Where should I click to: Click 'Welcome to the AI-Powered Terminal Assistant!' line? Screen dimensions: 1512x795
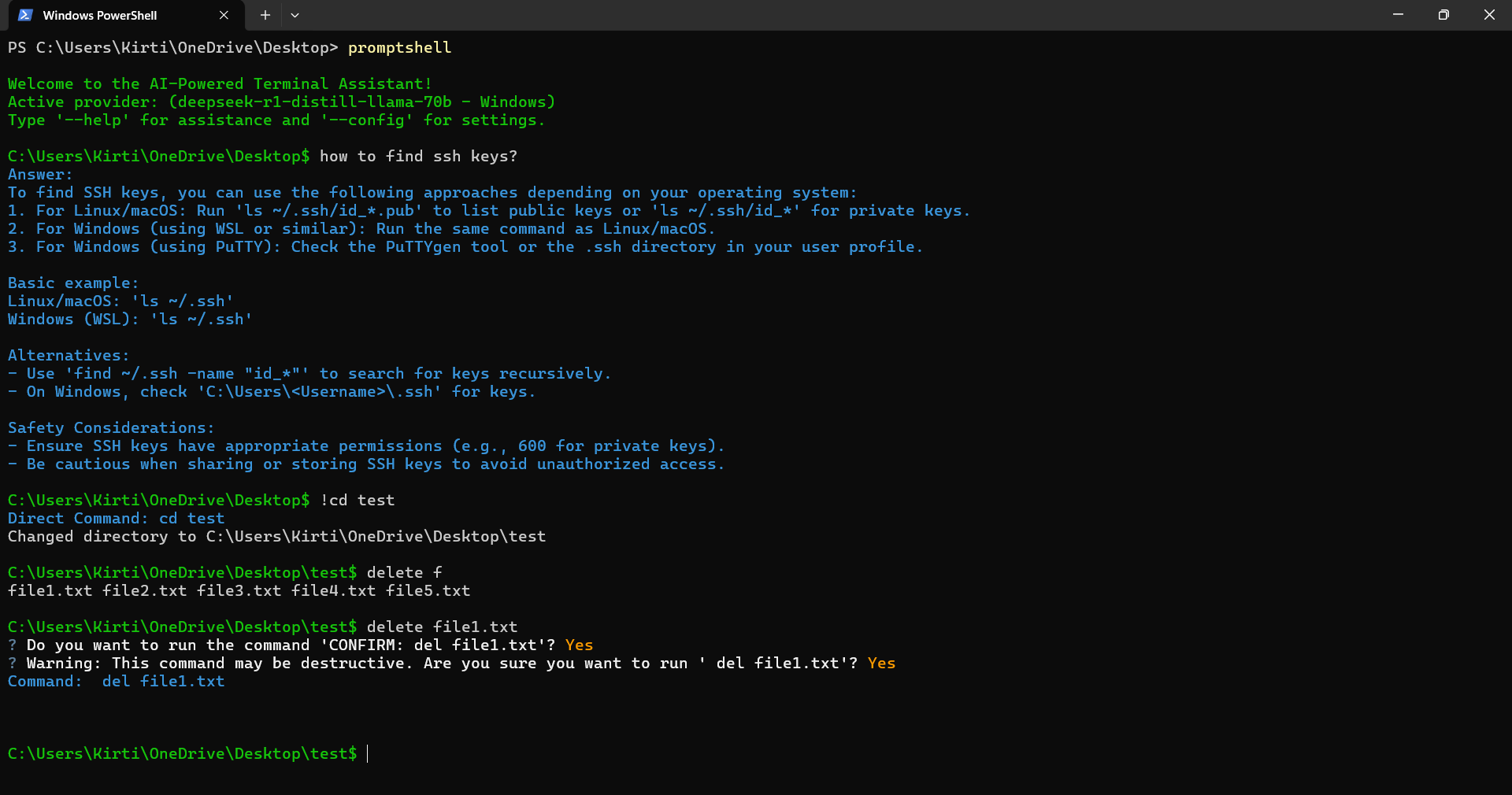[x=220, y=84]
